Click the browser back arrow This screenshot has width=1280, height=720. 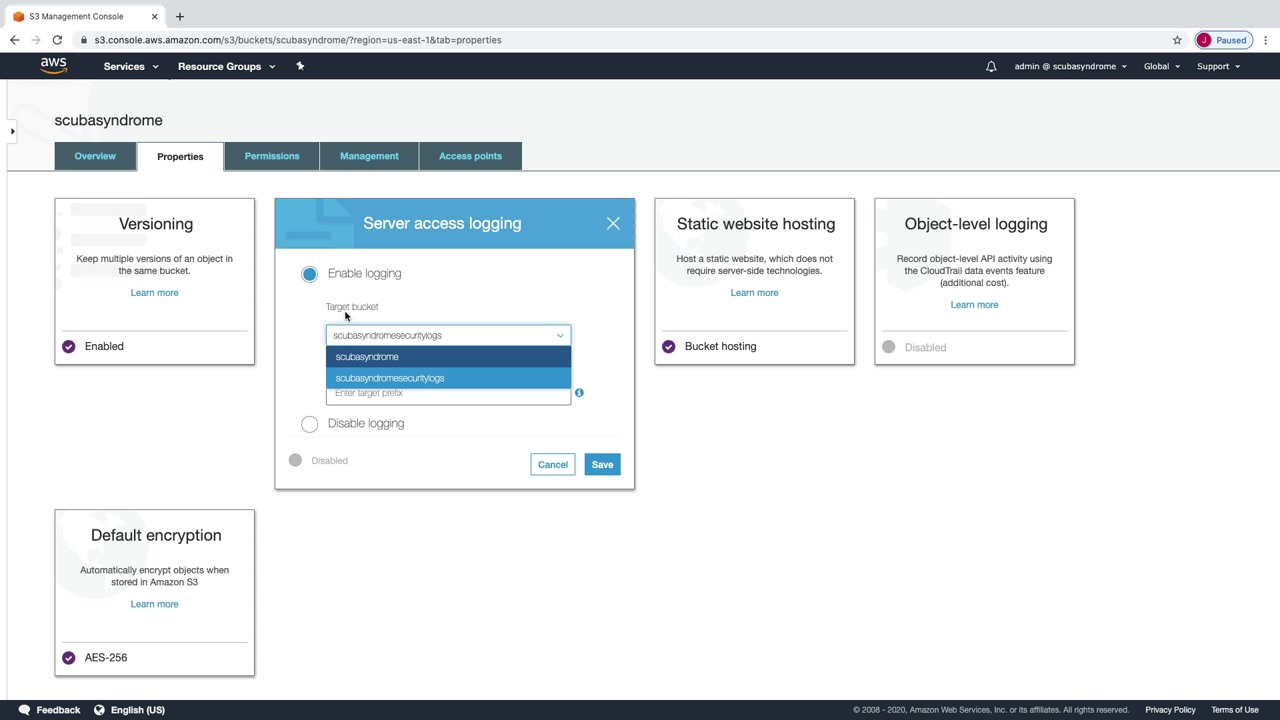point(14,40)
